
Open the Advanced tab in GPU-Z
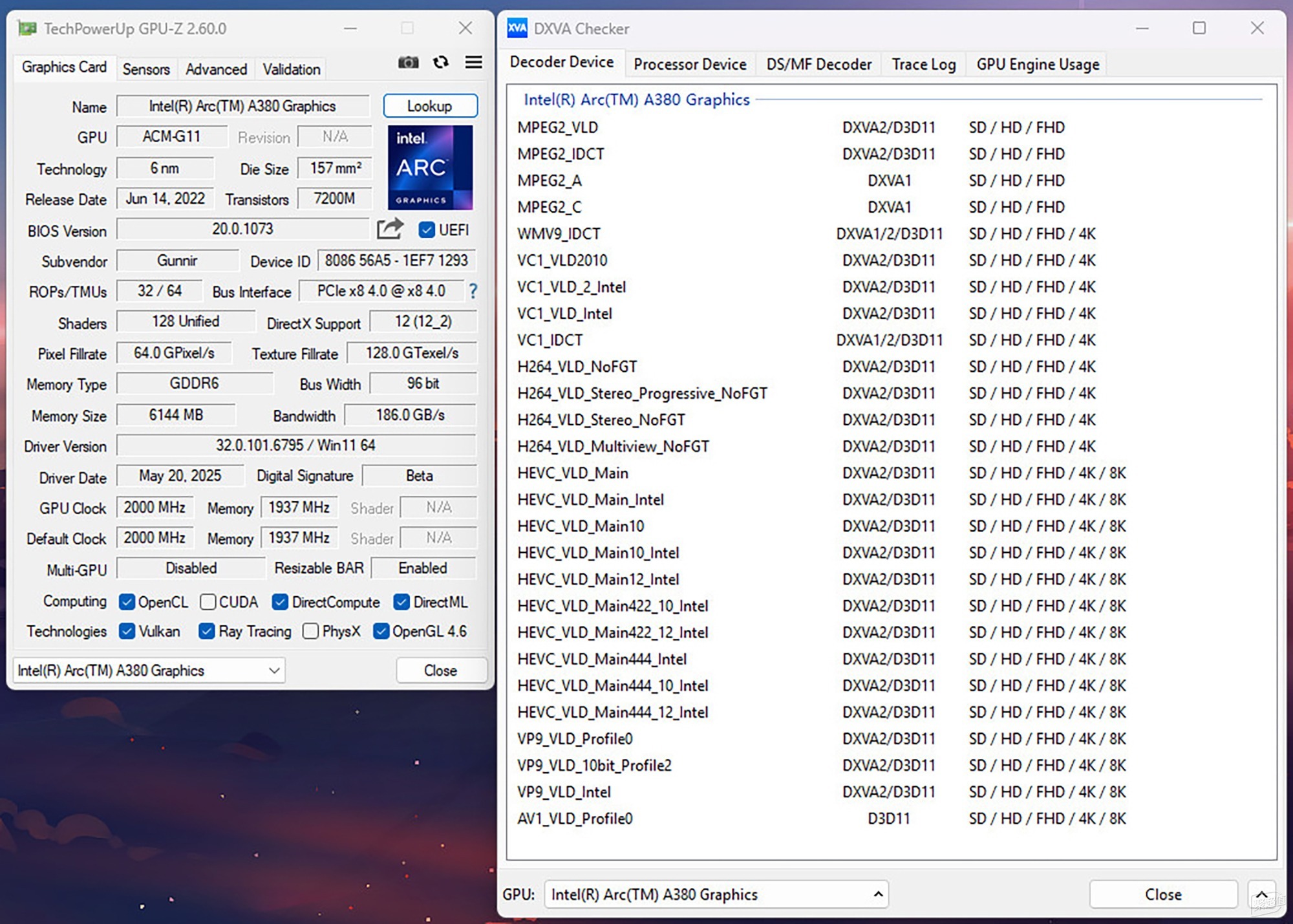(216, 69)
